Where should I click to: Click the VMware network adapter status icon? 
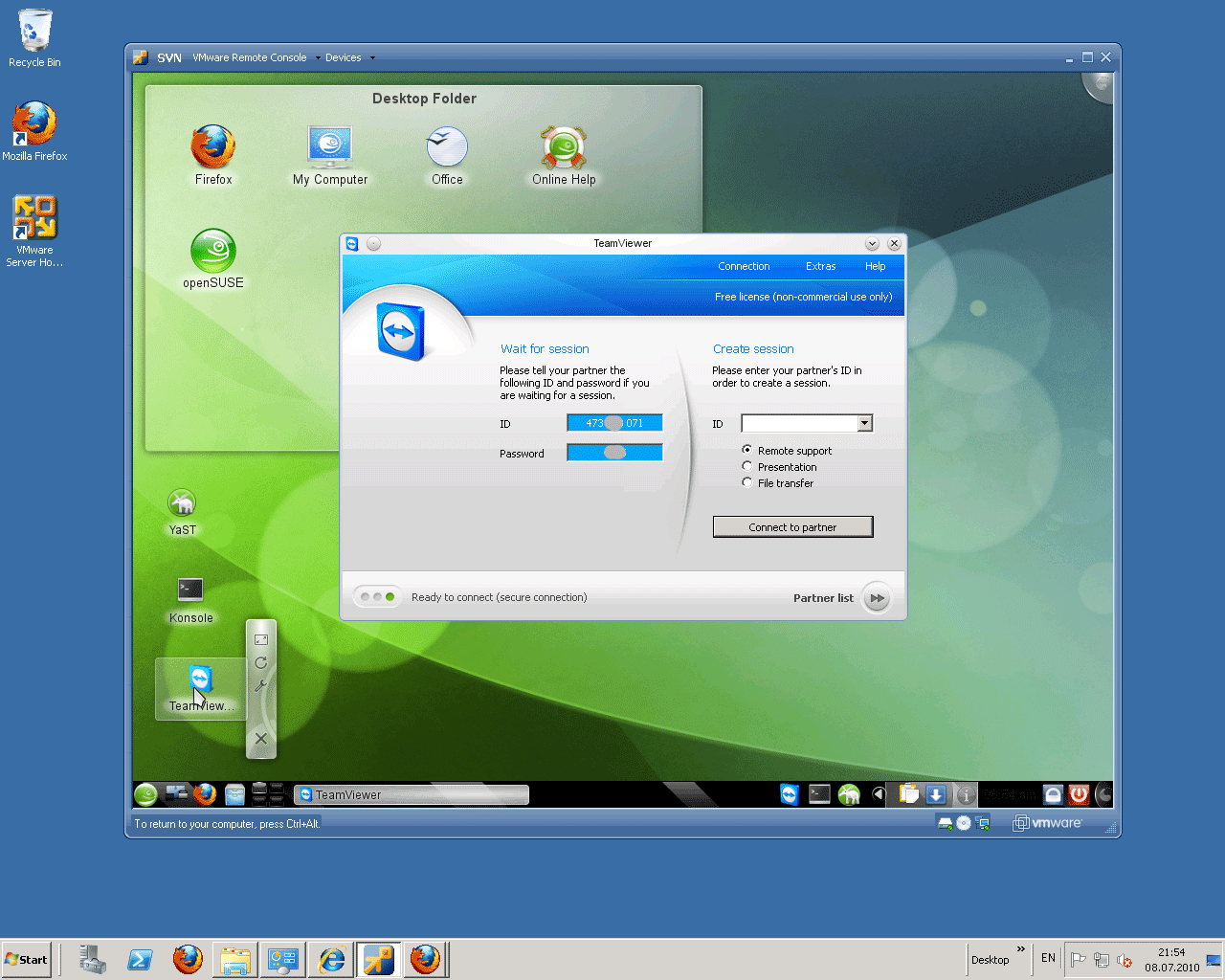coord(983,823)
